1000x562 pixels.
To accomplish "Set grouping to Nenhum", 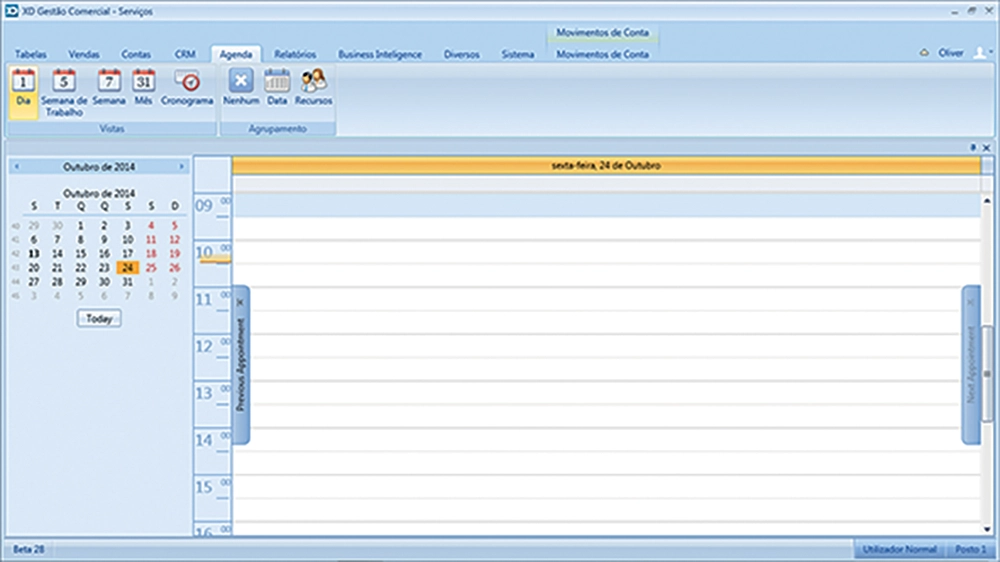I will (241, 88).
